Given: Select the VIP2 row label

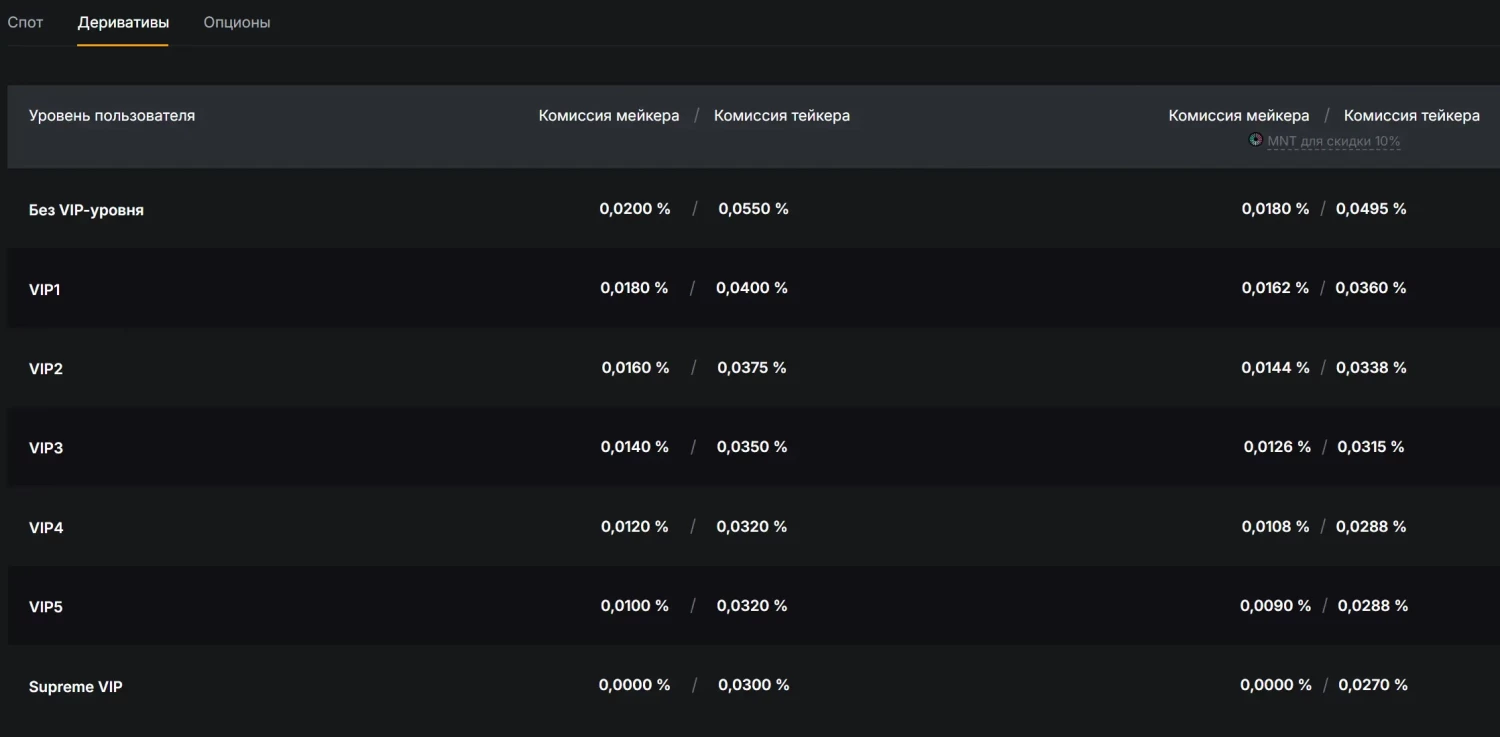Looking at the screenshot, I should click(x=46, y=369).
